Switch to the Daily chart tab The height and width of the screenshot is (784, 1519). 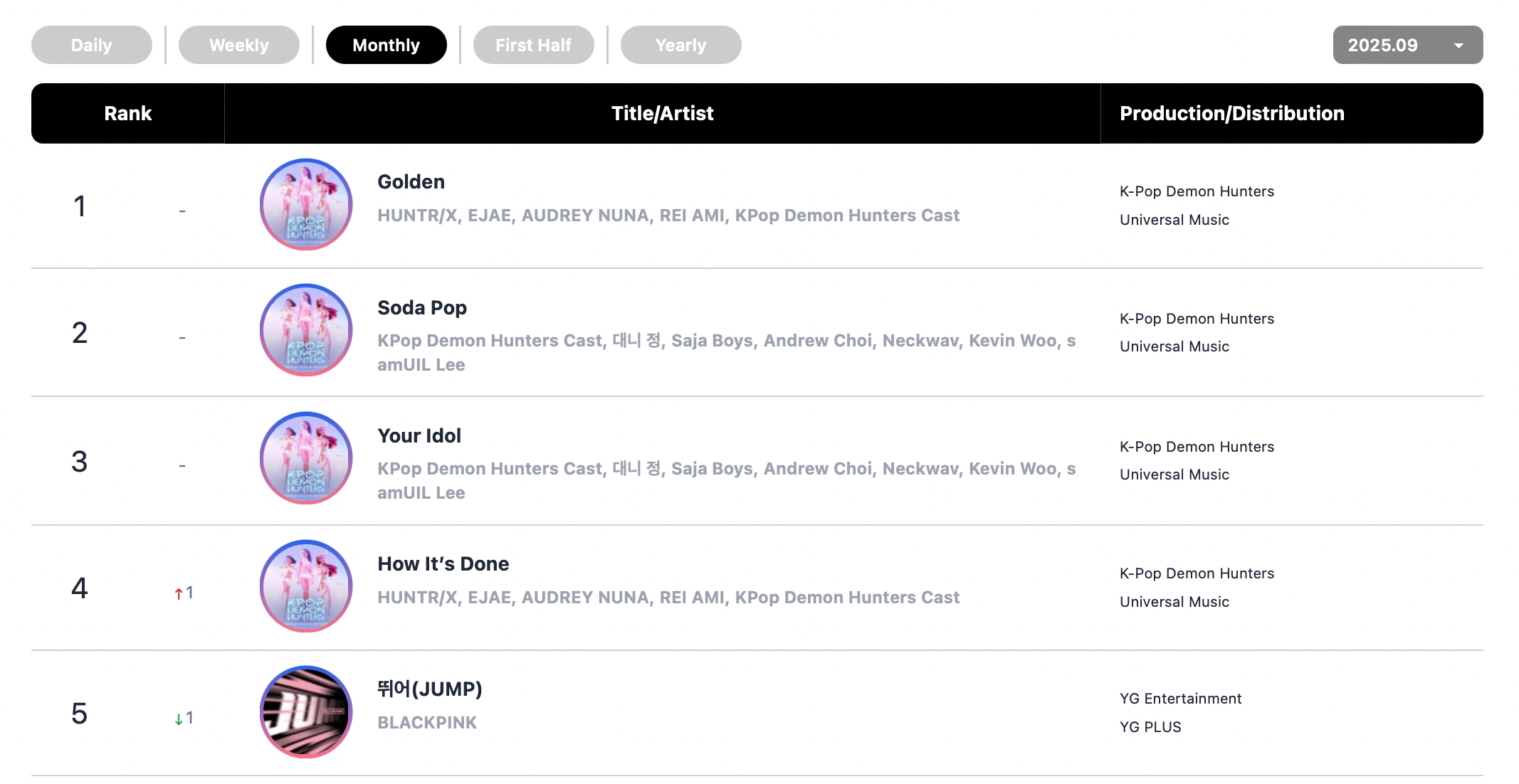[92, 45]
